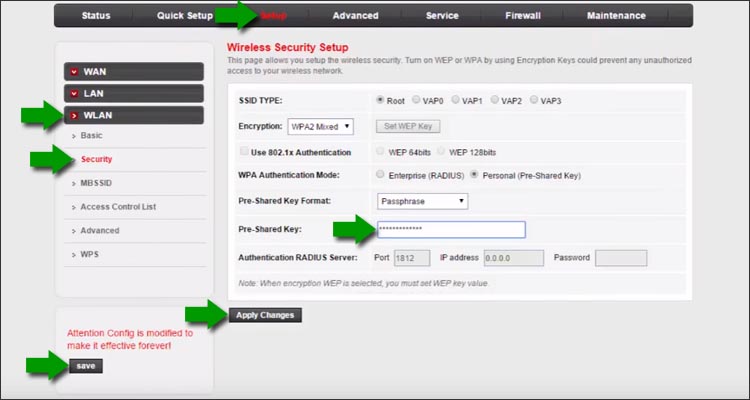This screenshot has width=750, height=400.
Task: Collapse the WLAN sidebar section
Action: tap(132, 115)
